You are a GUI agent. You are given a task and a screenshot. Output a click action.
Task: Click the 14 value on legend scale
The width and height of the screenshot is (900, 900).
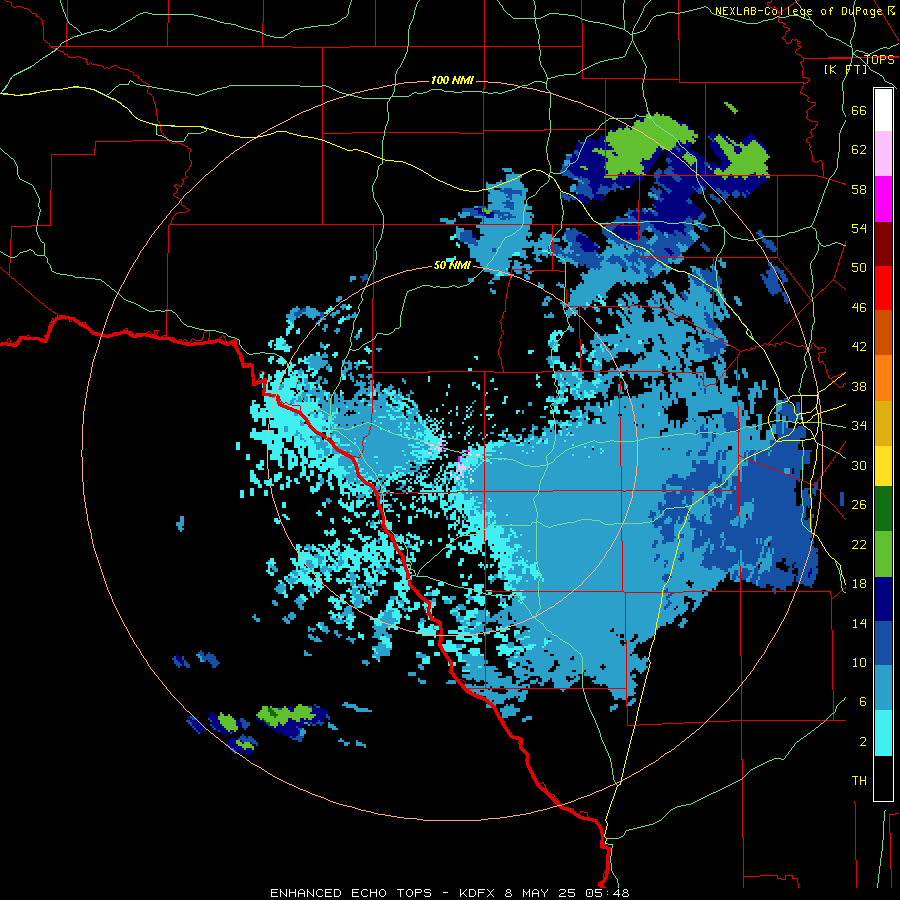tap(859, 623)
